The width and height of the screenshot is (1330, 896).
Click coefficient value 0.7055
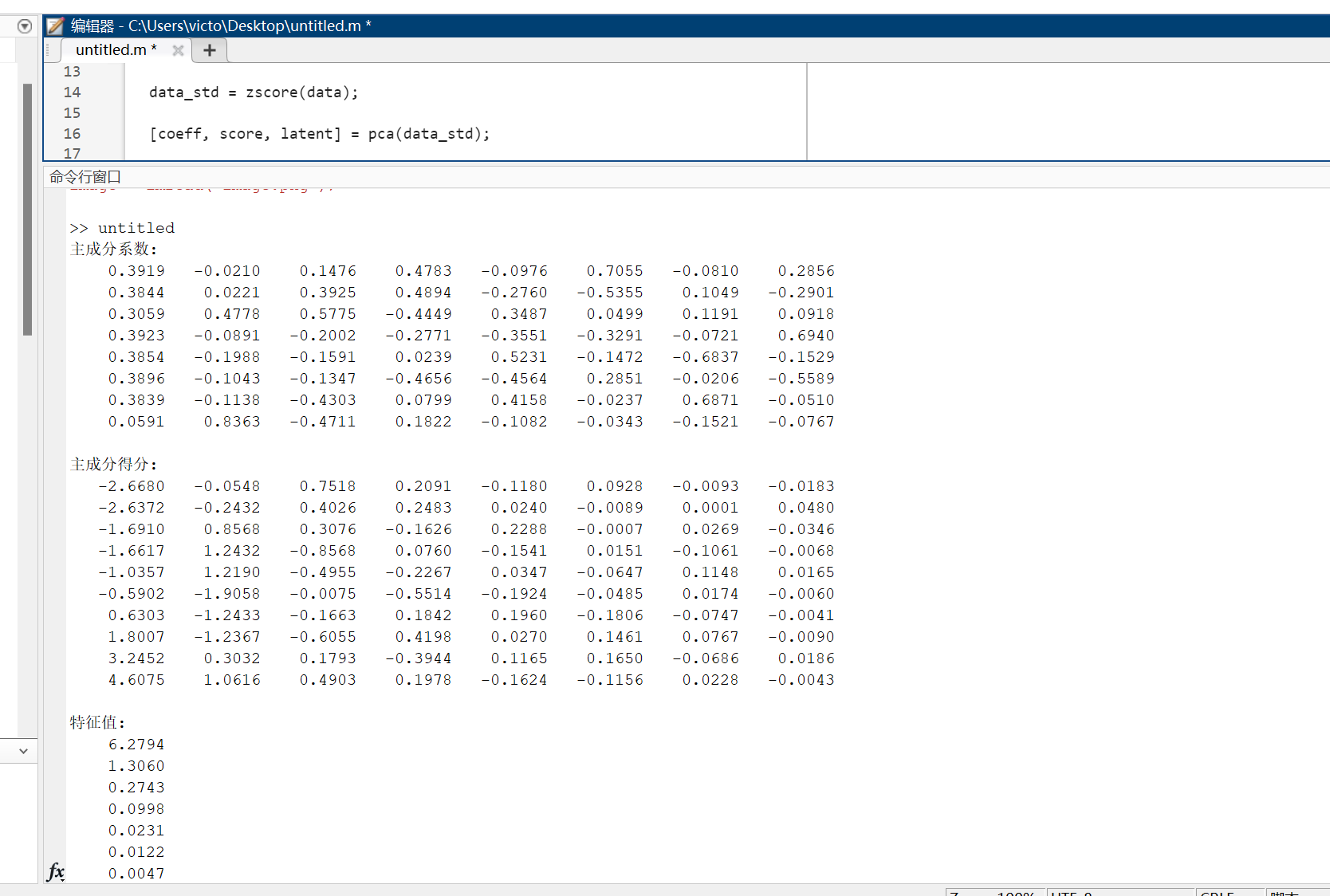[615, 271]
